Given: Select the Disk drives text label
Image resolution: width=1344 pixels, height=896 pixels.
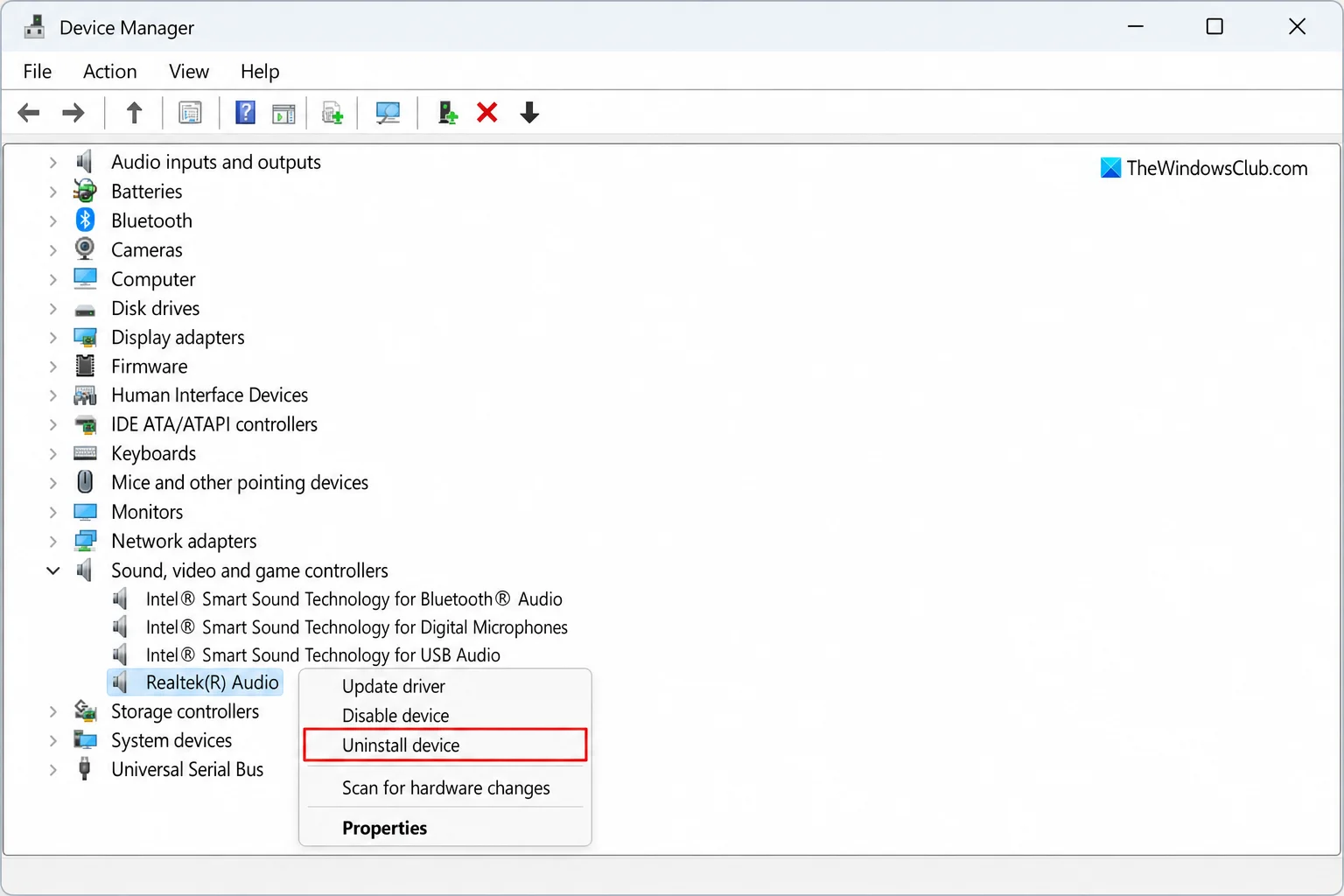Looking at the screenshot, I should click(155, 308).
